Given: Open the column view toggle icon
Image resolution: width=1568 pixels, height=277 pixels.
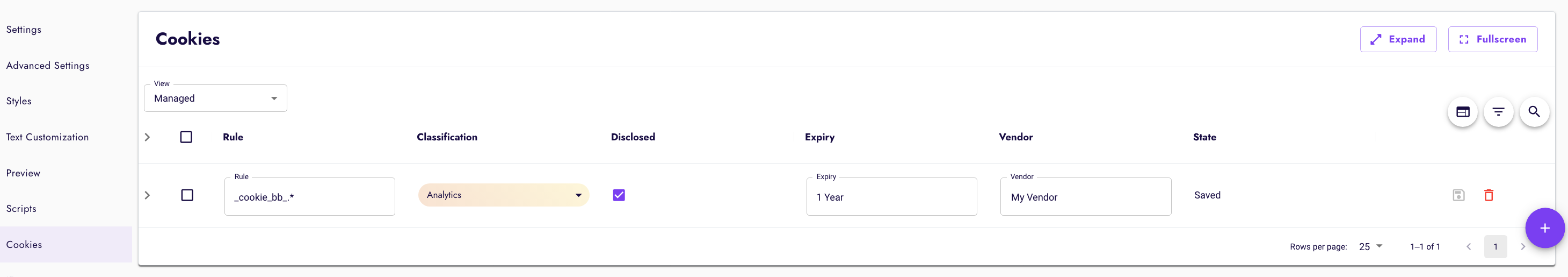Looking at the screenshot, I should tap(1462, 112).
